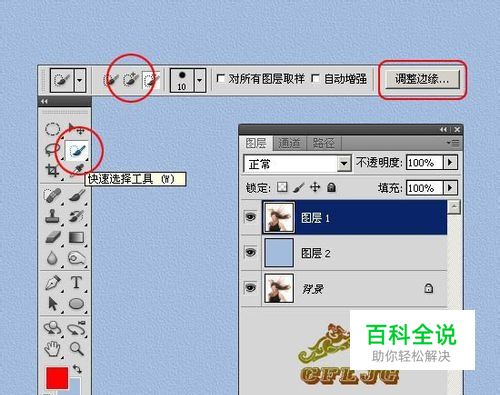Toggle visibility of 背景 layer

(251, 288)
